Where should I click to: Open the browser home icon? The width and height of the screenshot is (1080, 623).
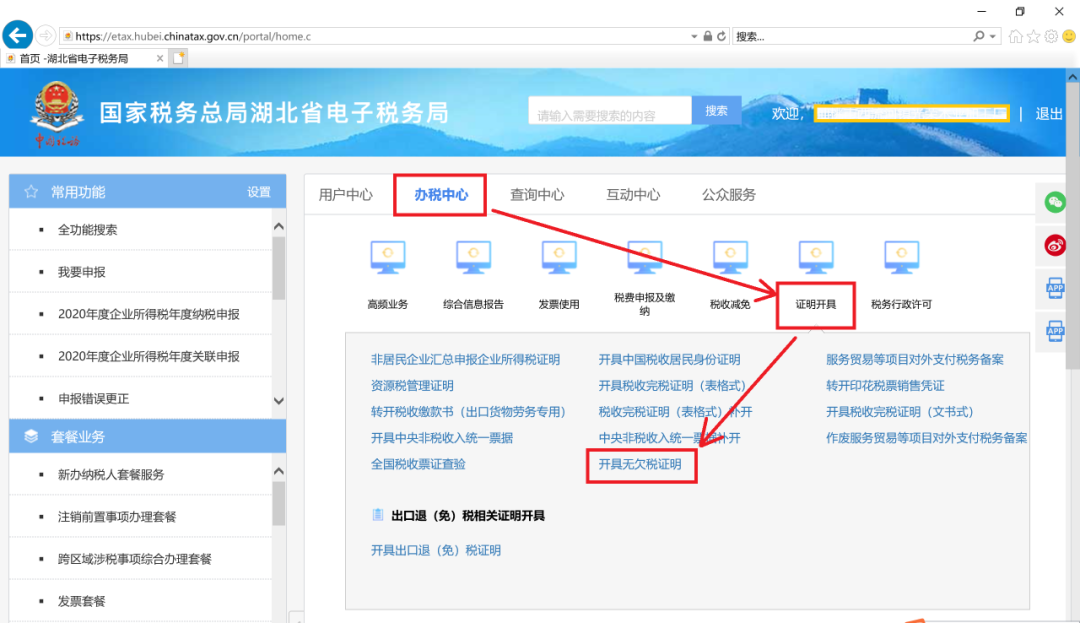pyautogui.click(x=1015, y=36)
